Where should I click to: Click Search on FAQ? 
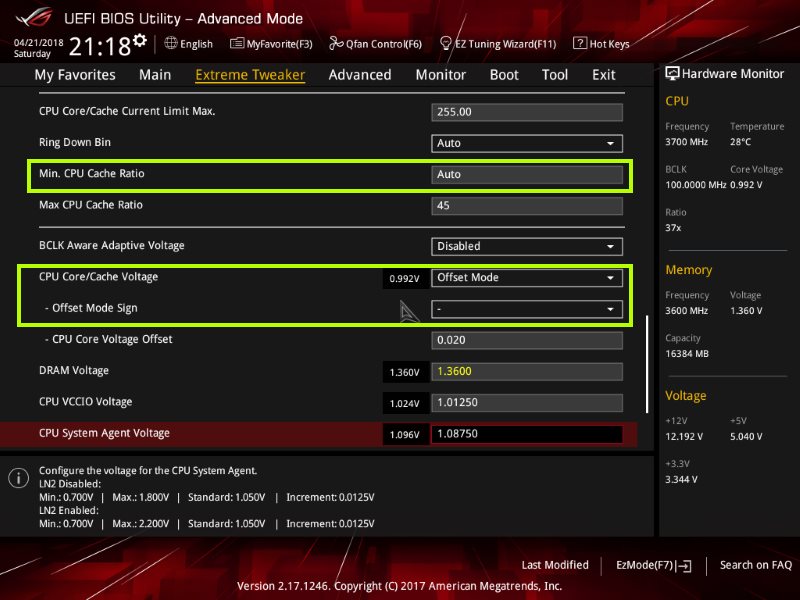click(756, 565)
